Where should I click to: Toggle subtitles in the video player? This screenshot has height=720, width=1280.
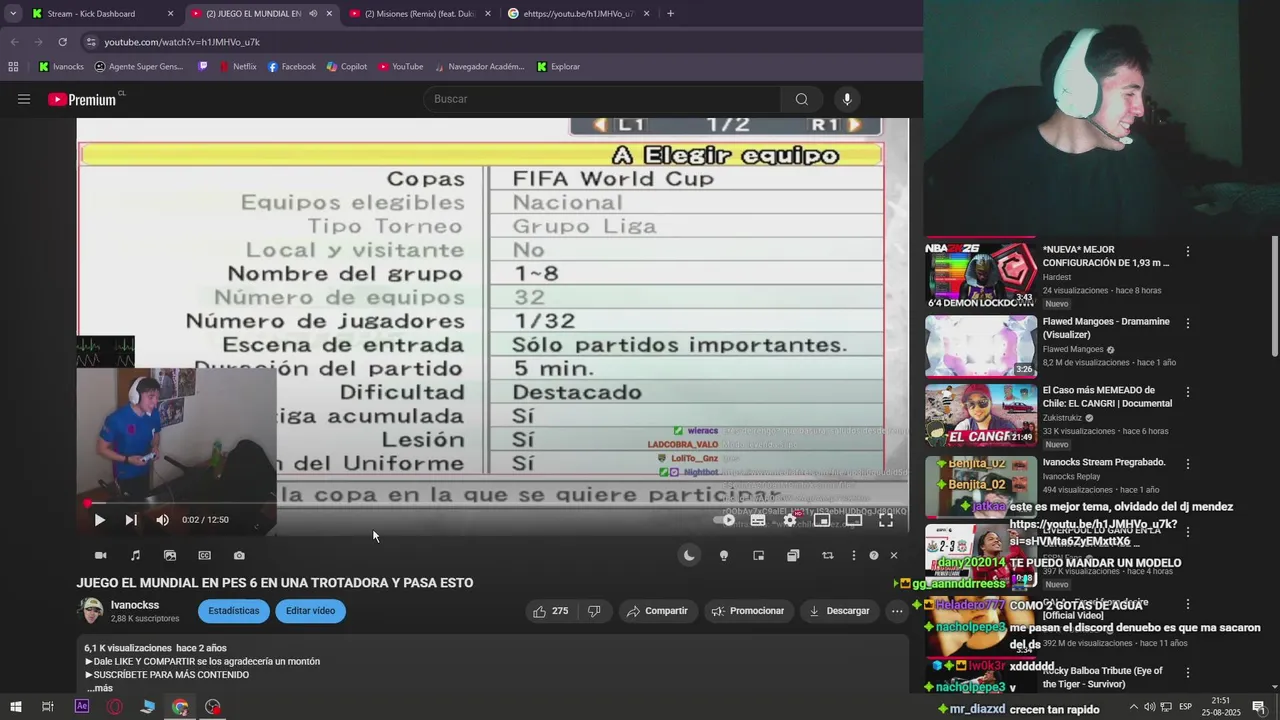[x=758, y=520]
